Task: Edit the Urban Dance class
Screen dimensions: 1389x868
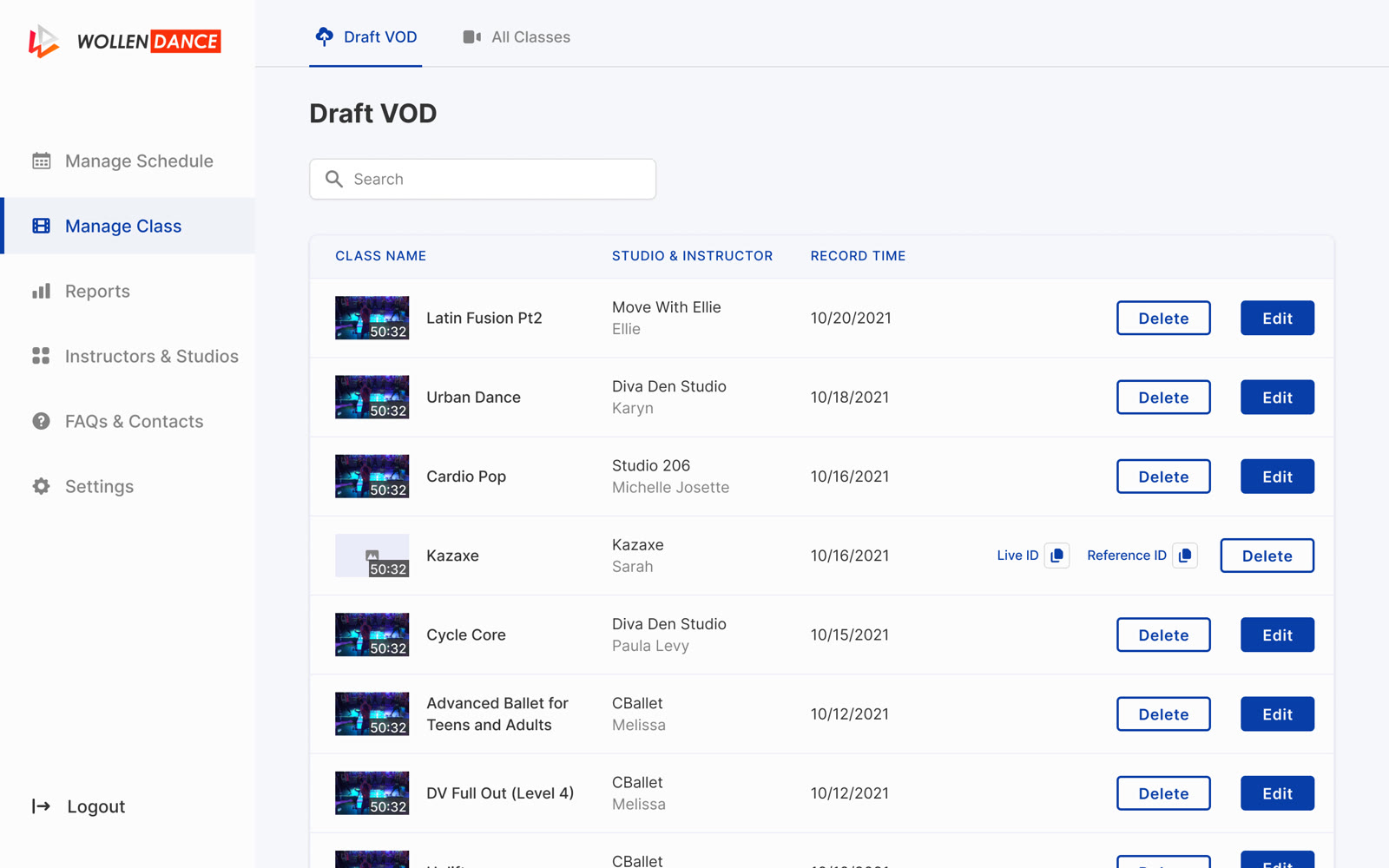Action: pyautogui.click(x=1277, y=397)
